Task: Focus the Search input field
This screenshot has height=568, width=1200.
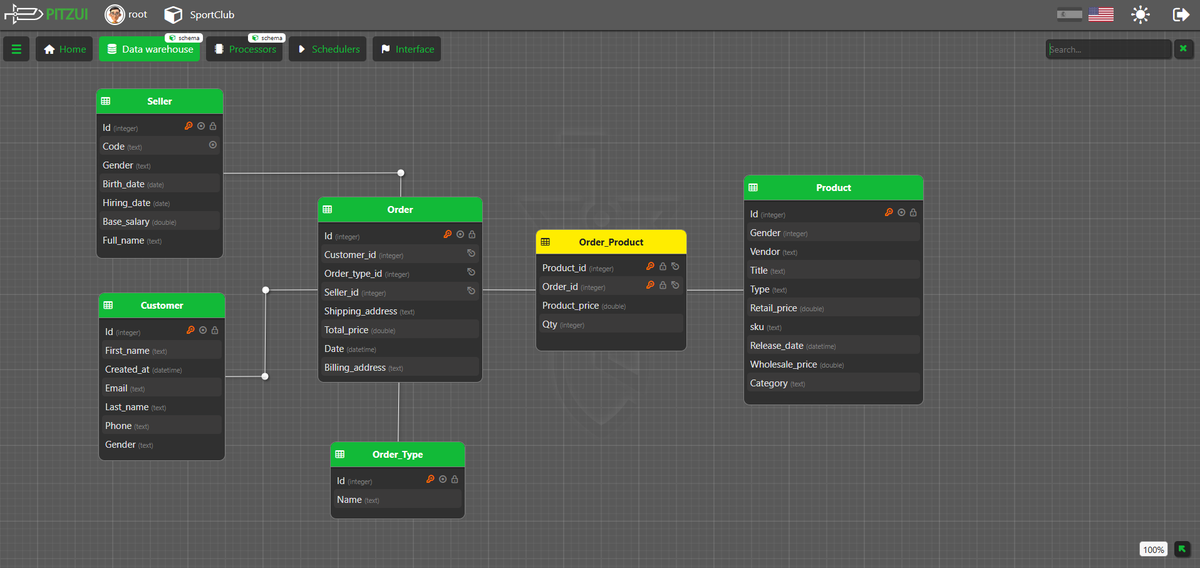Action: 1108,49
